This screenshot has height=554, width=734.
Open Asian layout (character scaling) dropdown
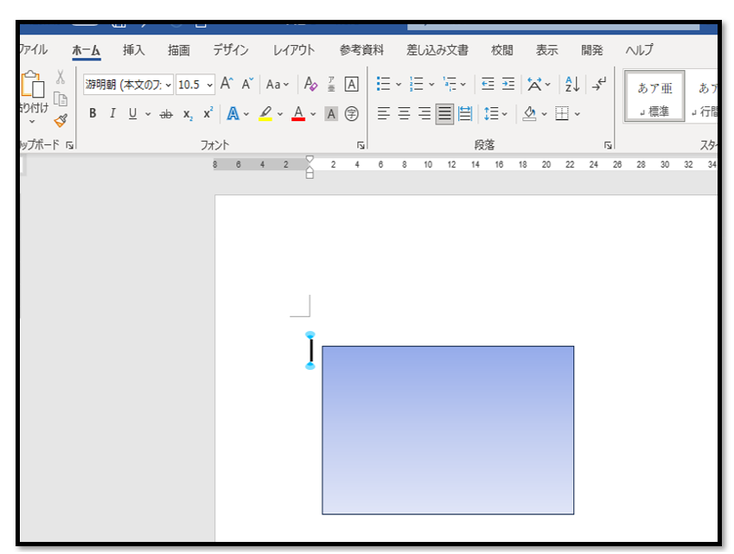coord(538,84)
